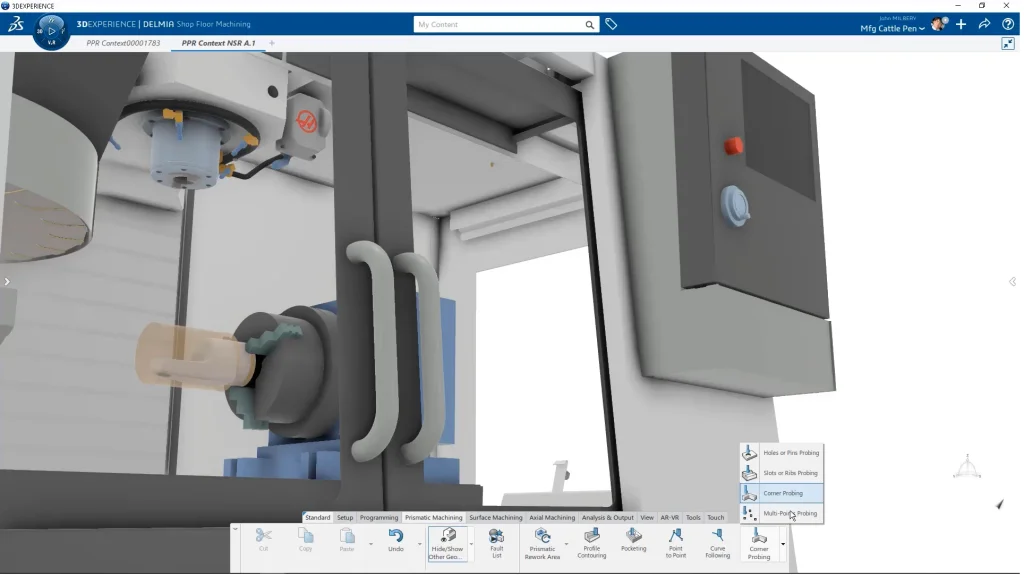This screenshot has width=1024, height=575.
Task: Open the PPR Context00001783 tab
Action: [123, 43]
